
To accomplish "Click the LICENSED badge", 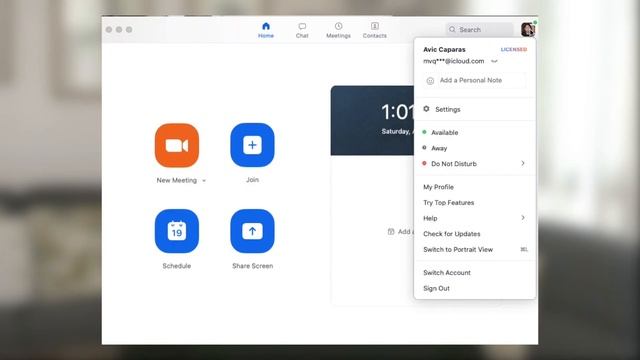I will pyautogui.click(x=514, y=49).
